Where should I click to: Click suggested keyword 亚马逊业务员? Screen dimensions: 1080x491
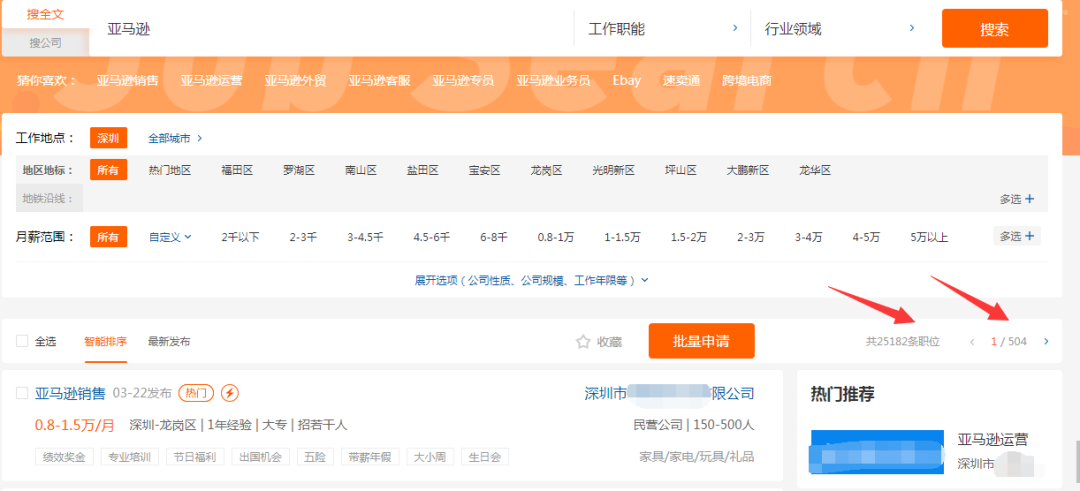tap(553, 81)
